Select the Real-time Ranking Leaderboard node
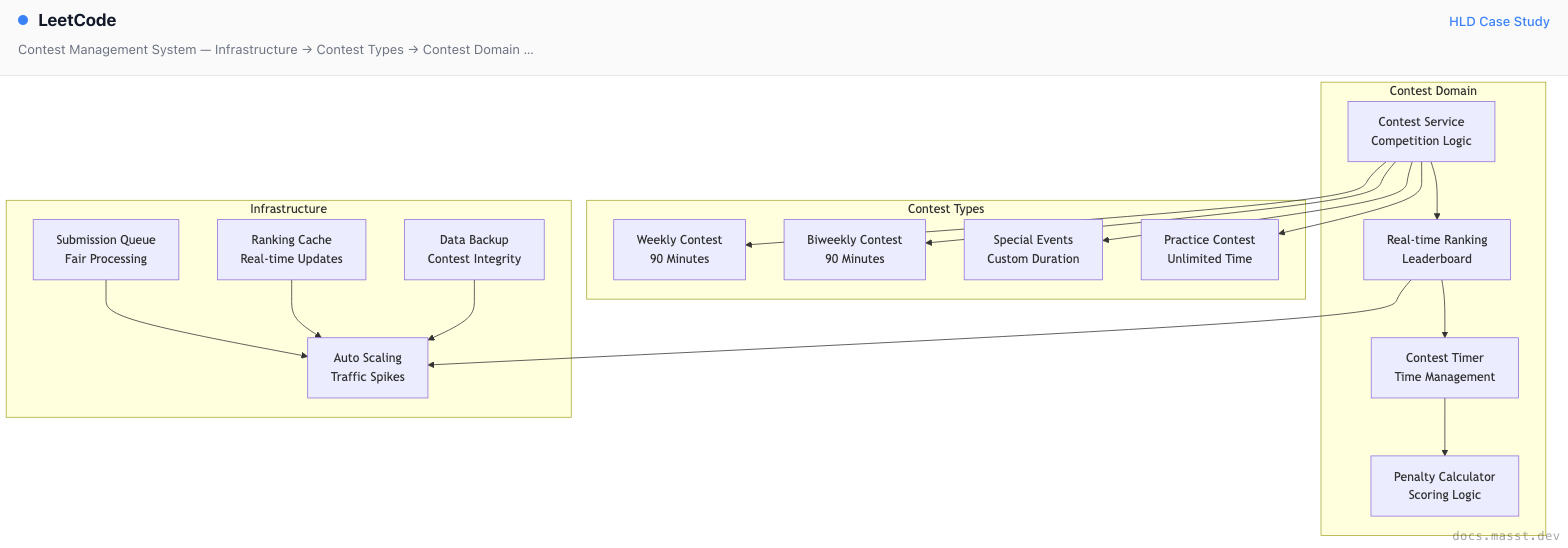This screenshot has width=1568, height=548. [1437, 249]
